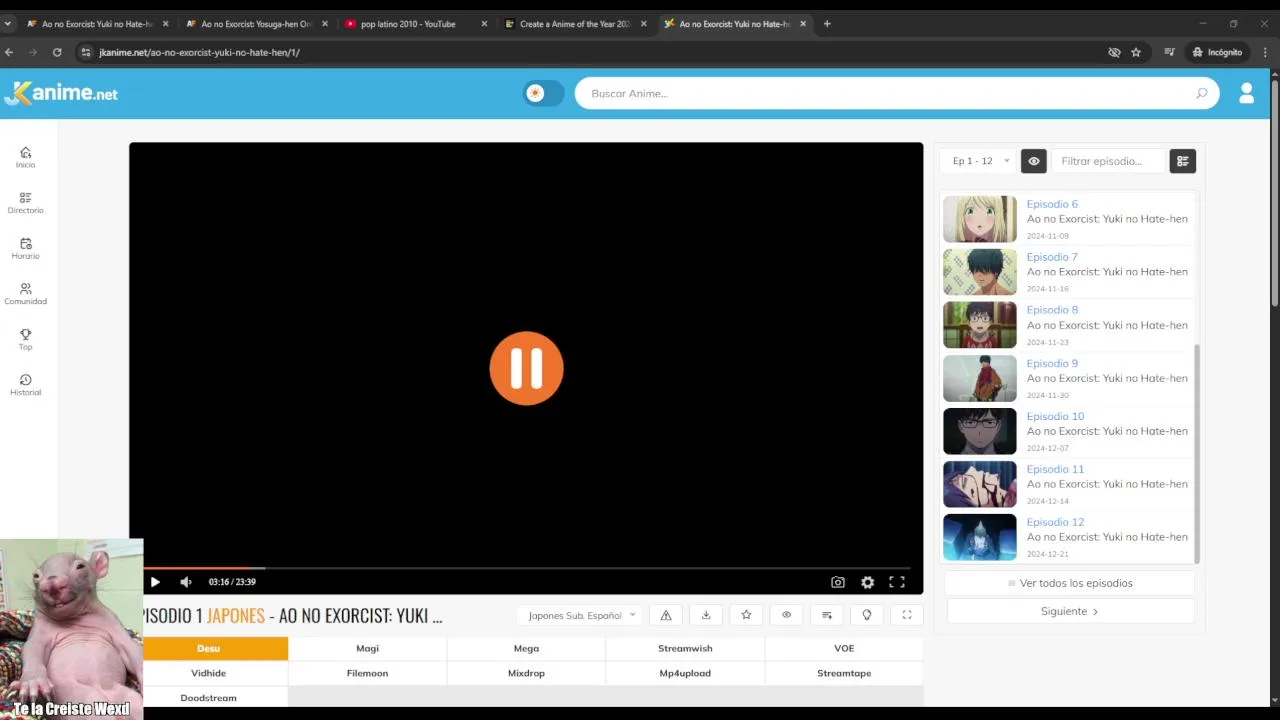Bookmark this page with star icon
Screen dimensions: 1280x720
[1136, 52]
